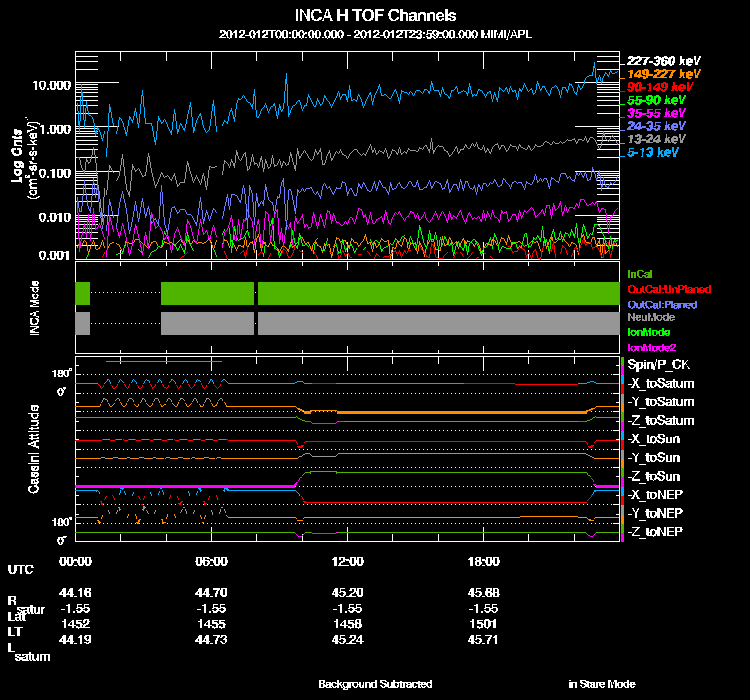Viewport: 750px width, 700px height.
Task: Click the IonMode legend label
Action: tap(648, 332)
